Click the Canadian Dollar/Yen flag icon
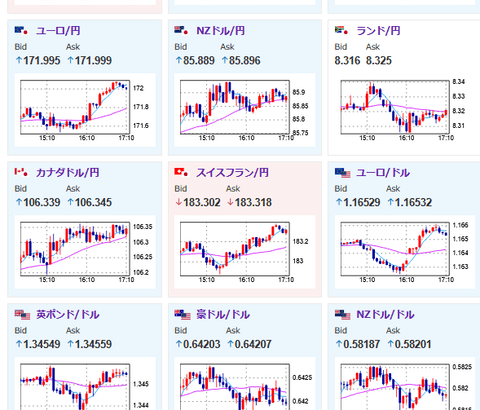The image size is (480, 410). tap(21, 172)
